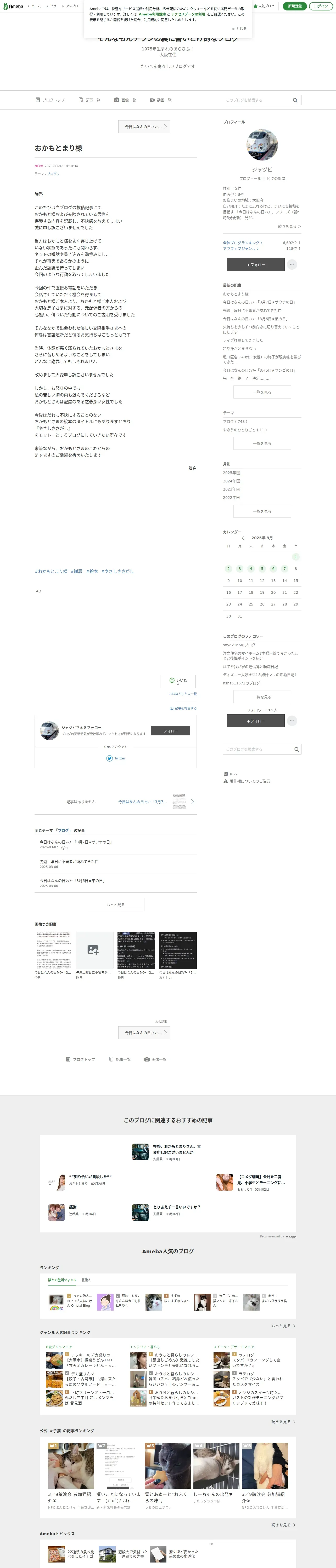
Task: Open the アクセスデータの利用 link
Action: click(188, 14)
